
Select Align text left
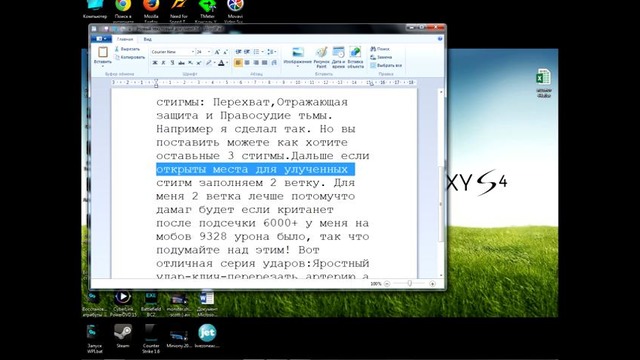tap(238, 63)
